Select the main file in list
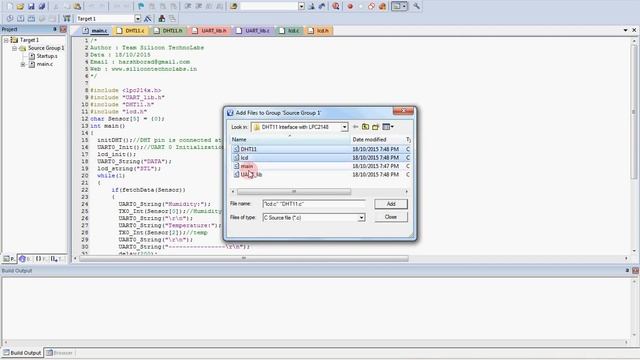The height and width of the screenshot is (360, 640). pyautogui.click(x=247, y=166)
